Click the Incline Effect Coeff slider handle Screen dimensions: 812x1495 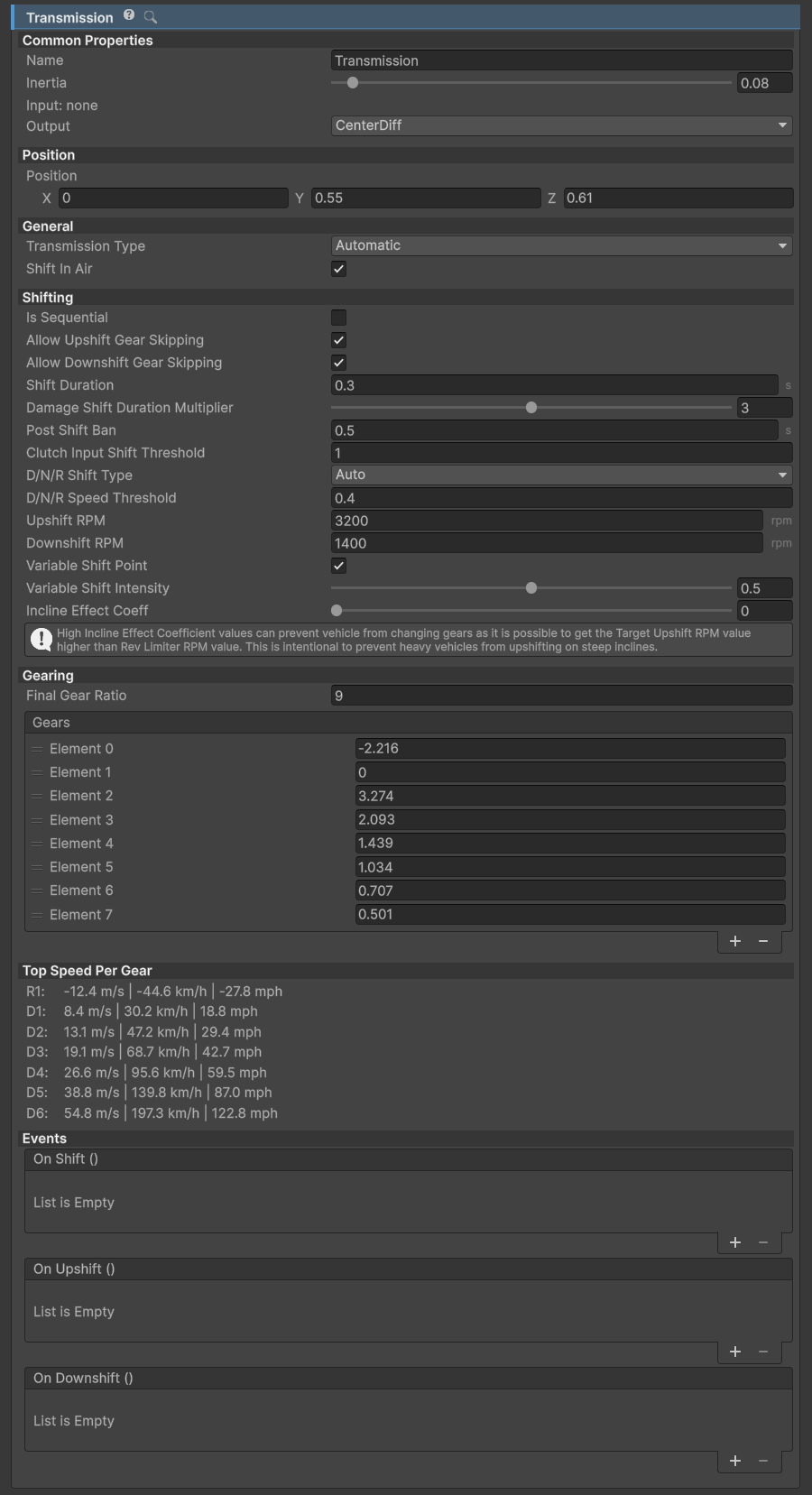pyautogui.click(x=337, y=611)
